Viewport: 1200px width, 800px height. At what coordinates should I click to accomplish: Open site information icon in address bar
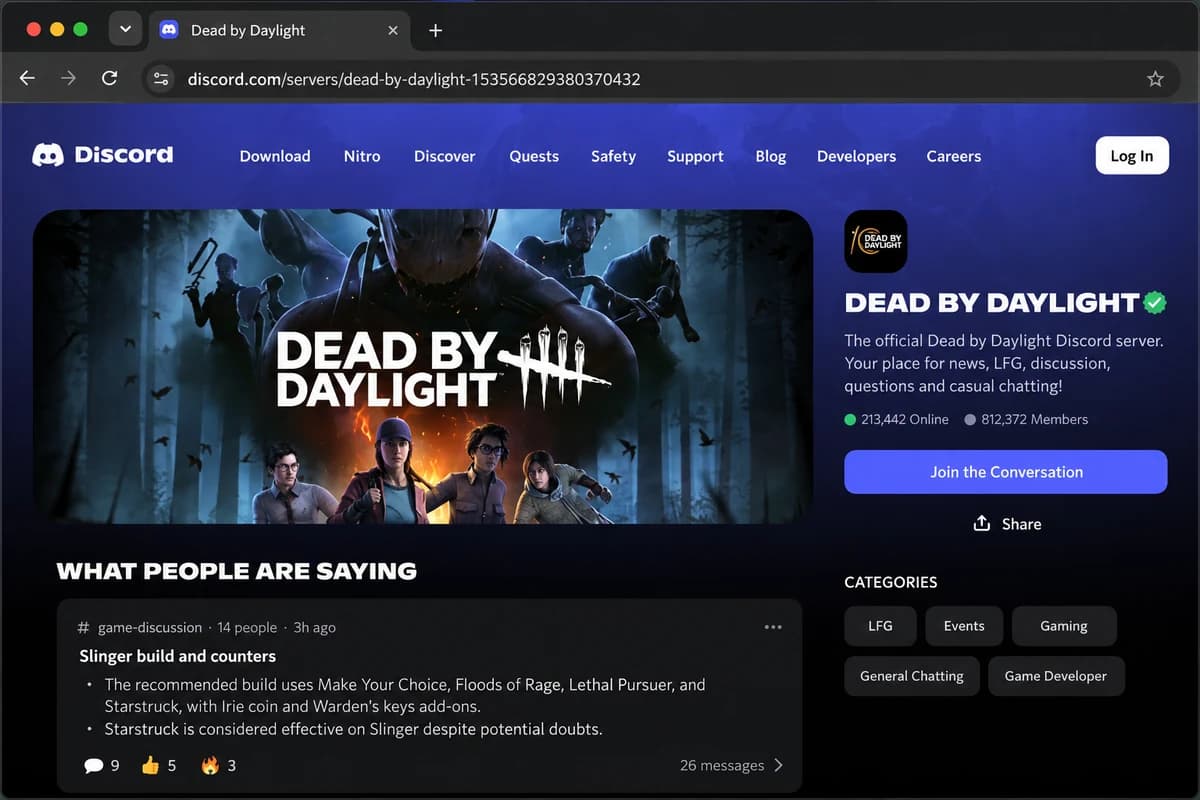161,78
